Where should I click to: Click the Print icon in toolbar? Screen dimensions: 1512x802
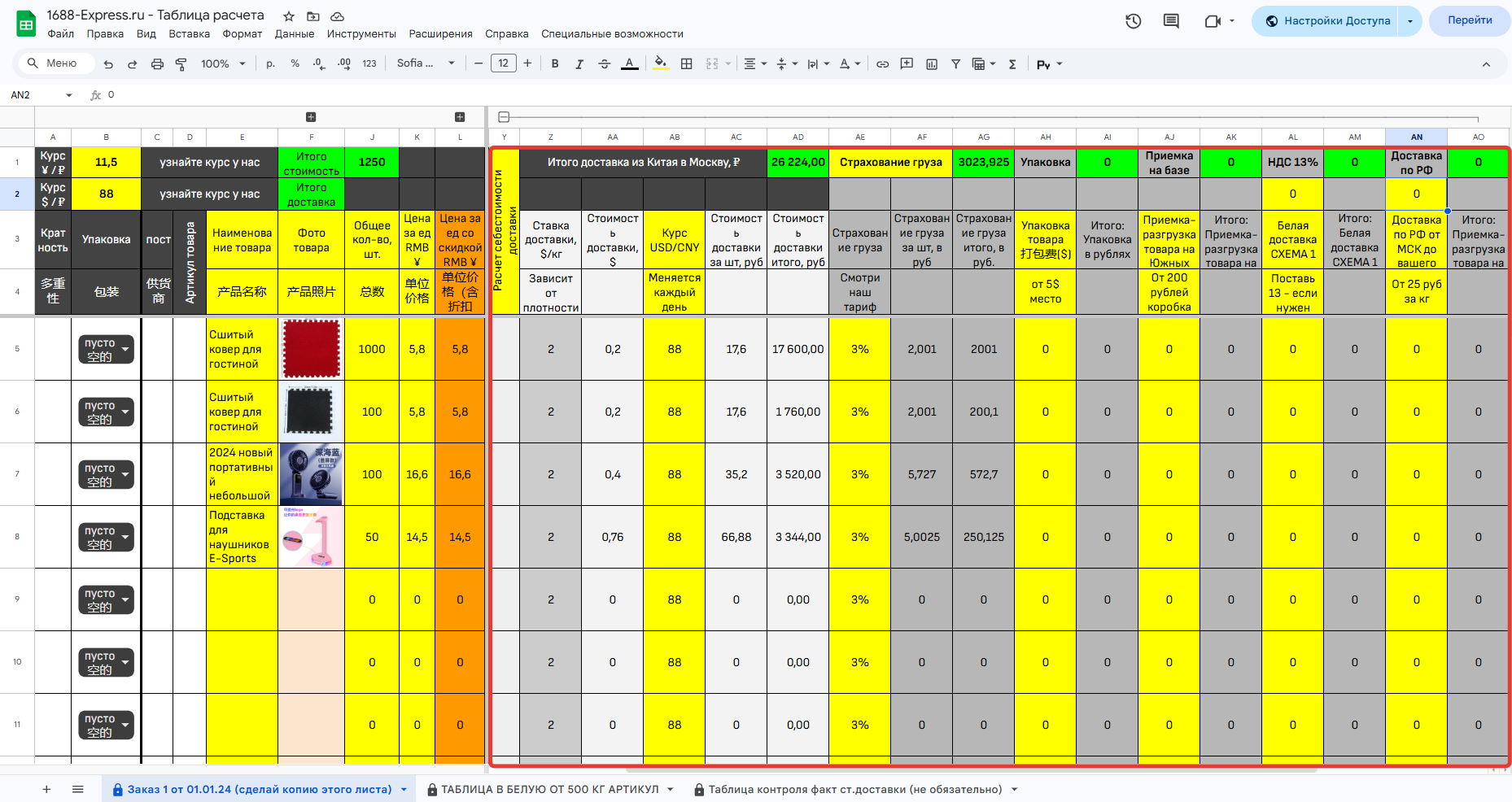click(157, 64)
